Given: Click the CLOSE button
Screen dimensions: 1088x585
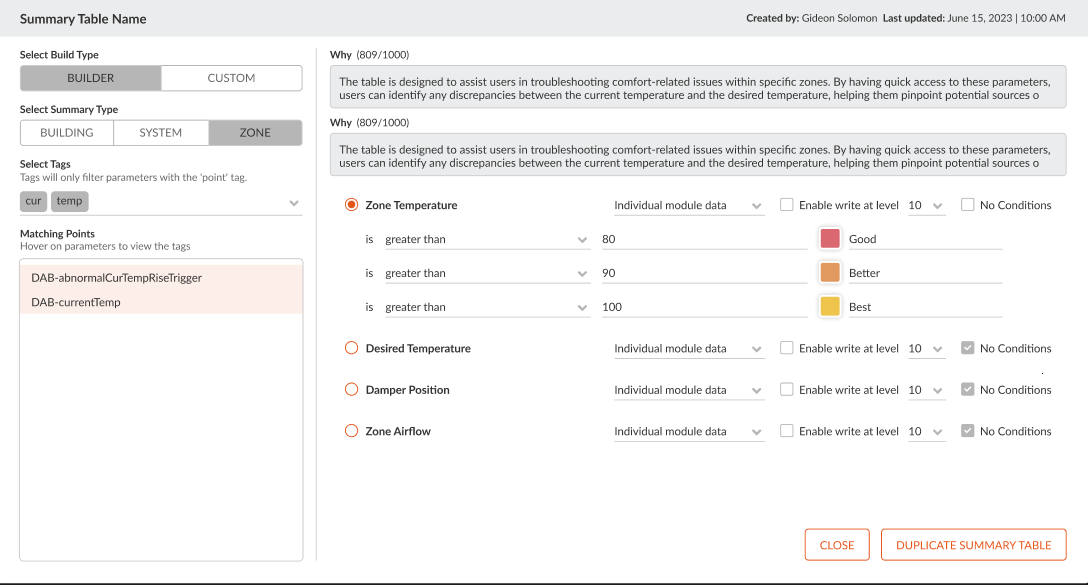Looking at the screenshot, I should [x=837, y=544].
